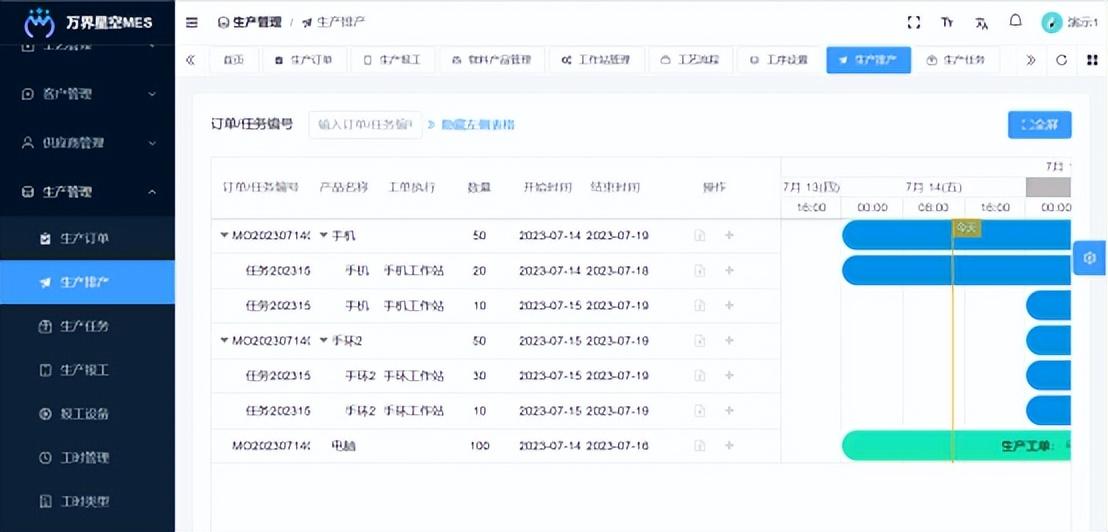This screenshot has width=1108, height=532.
Task: Click the blue Gantt bar of the 手机 order row
Action: coord(957,235)
